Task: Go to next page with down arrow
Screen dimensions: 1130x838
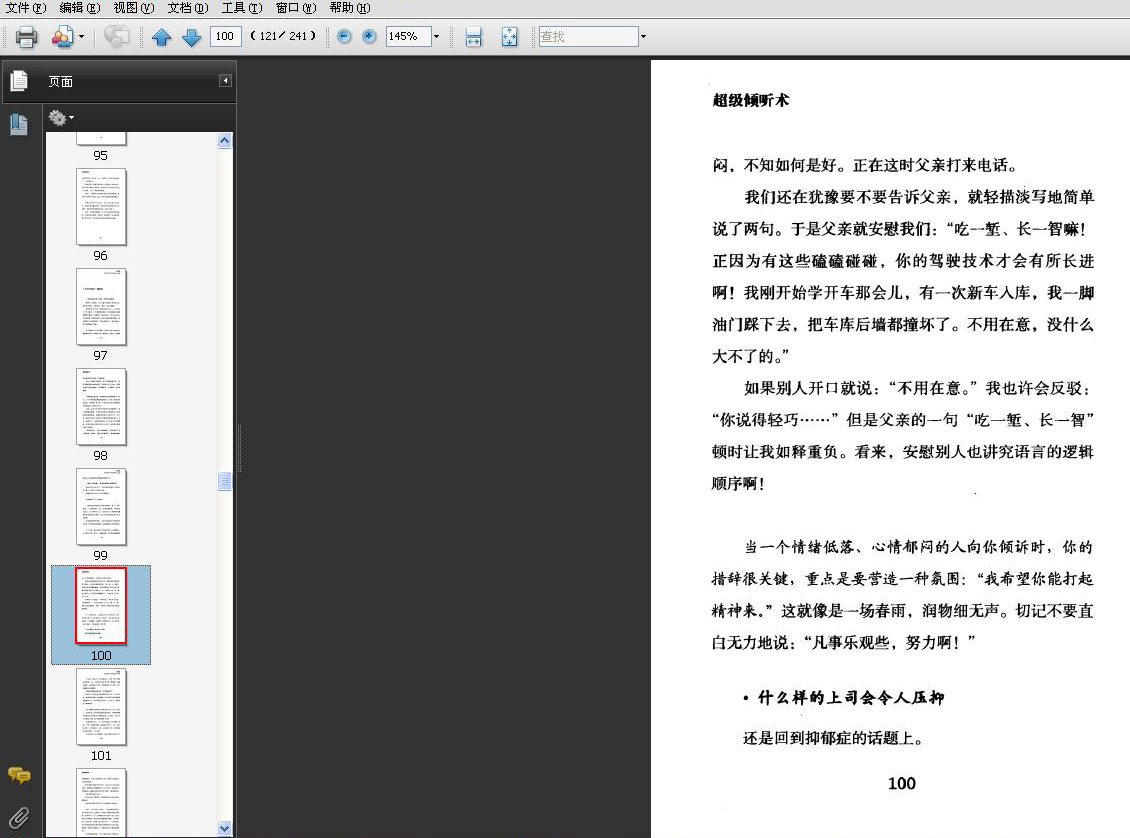Action: coord(191,37)
